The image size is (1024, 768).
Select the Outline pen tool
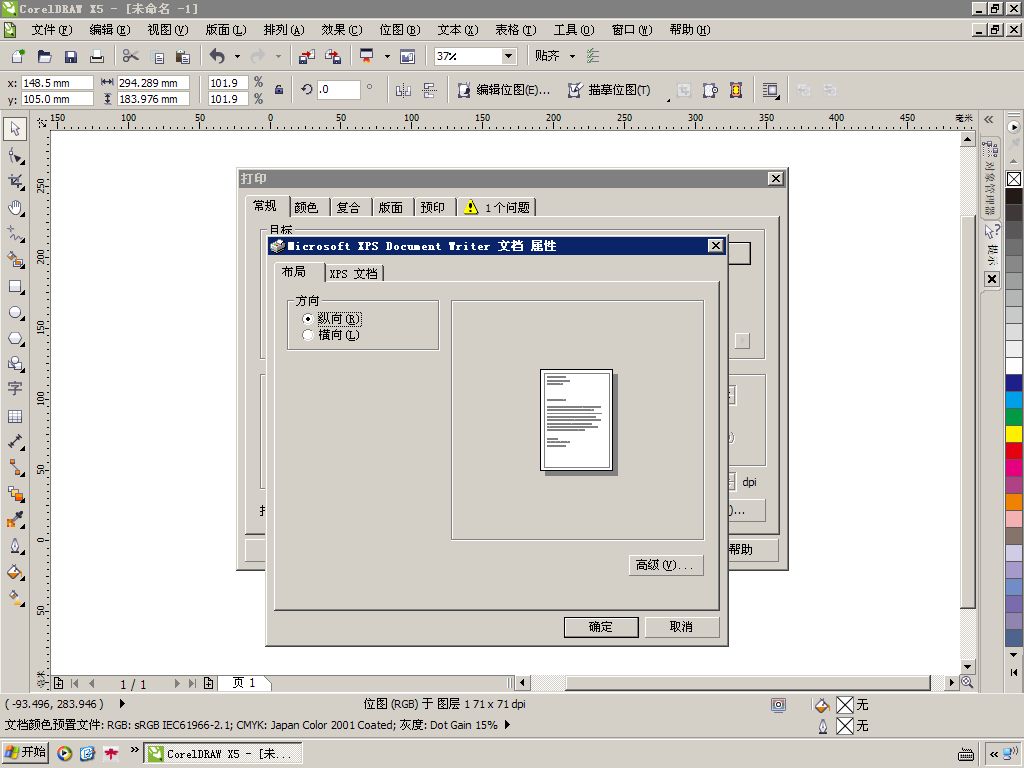click(15, 546)
